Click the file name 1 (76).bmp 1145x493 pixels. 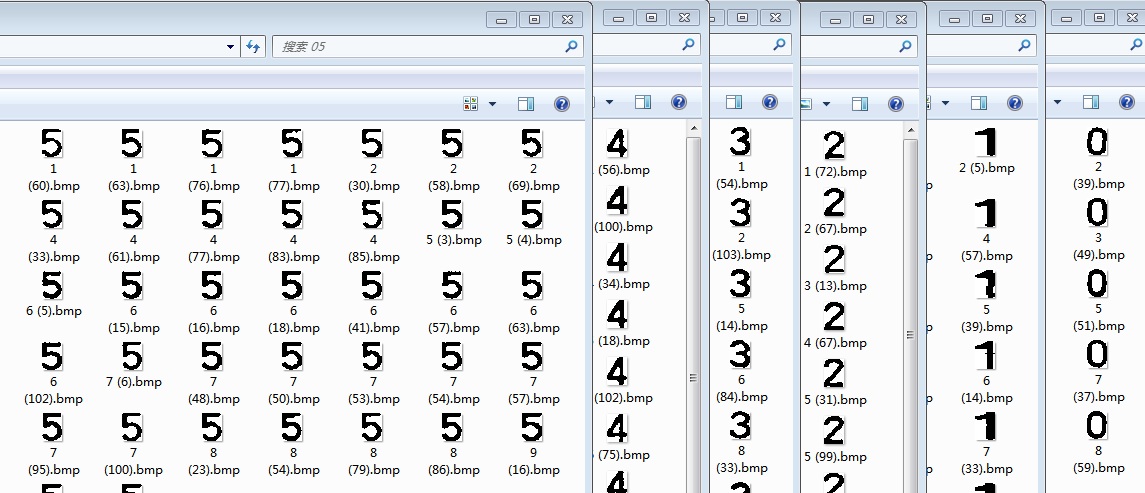(x=213, y=177)
